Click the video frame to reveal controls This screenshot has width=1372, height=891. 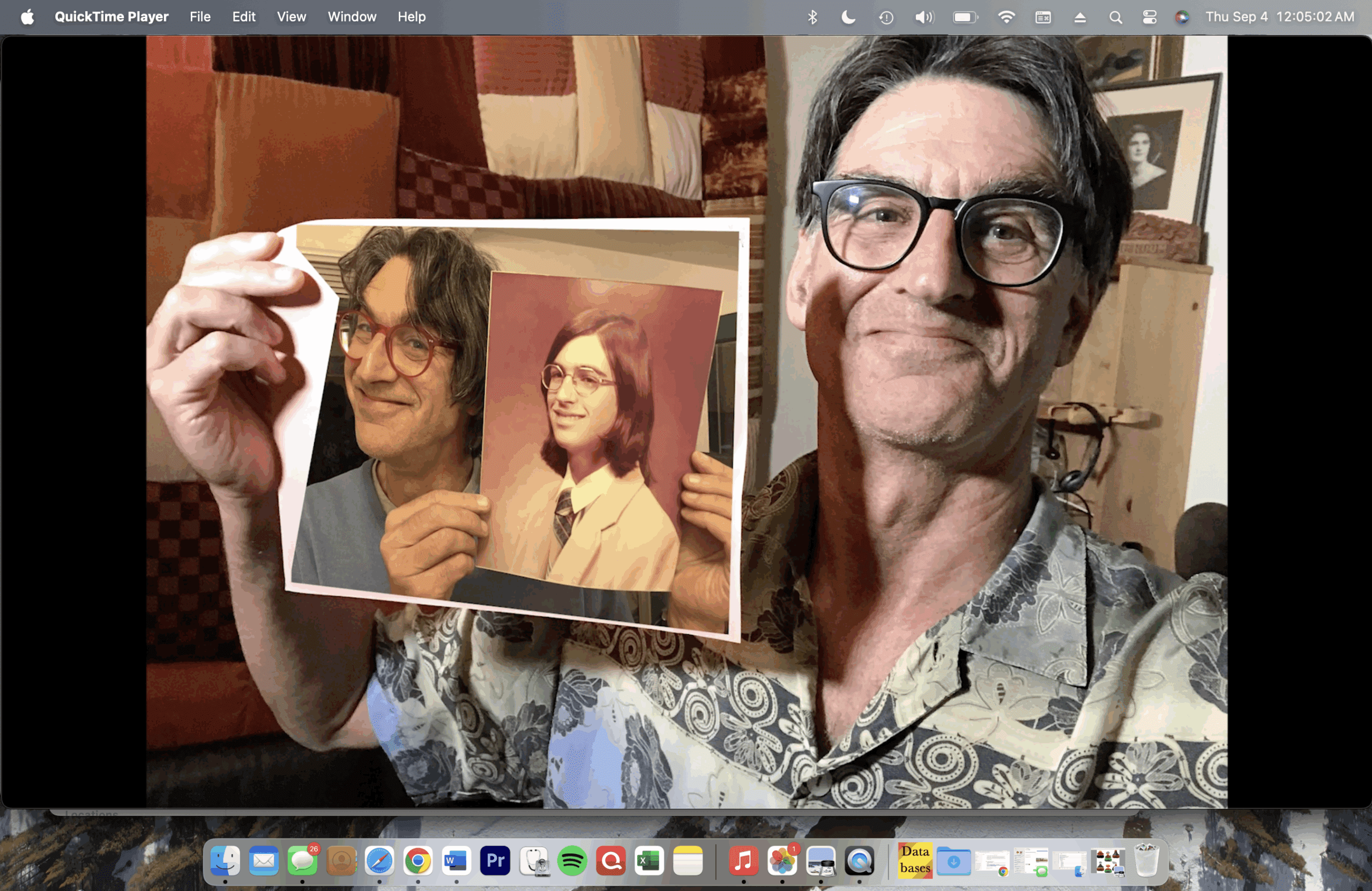[686, 421]
